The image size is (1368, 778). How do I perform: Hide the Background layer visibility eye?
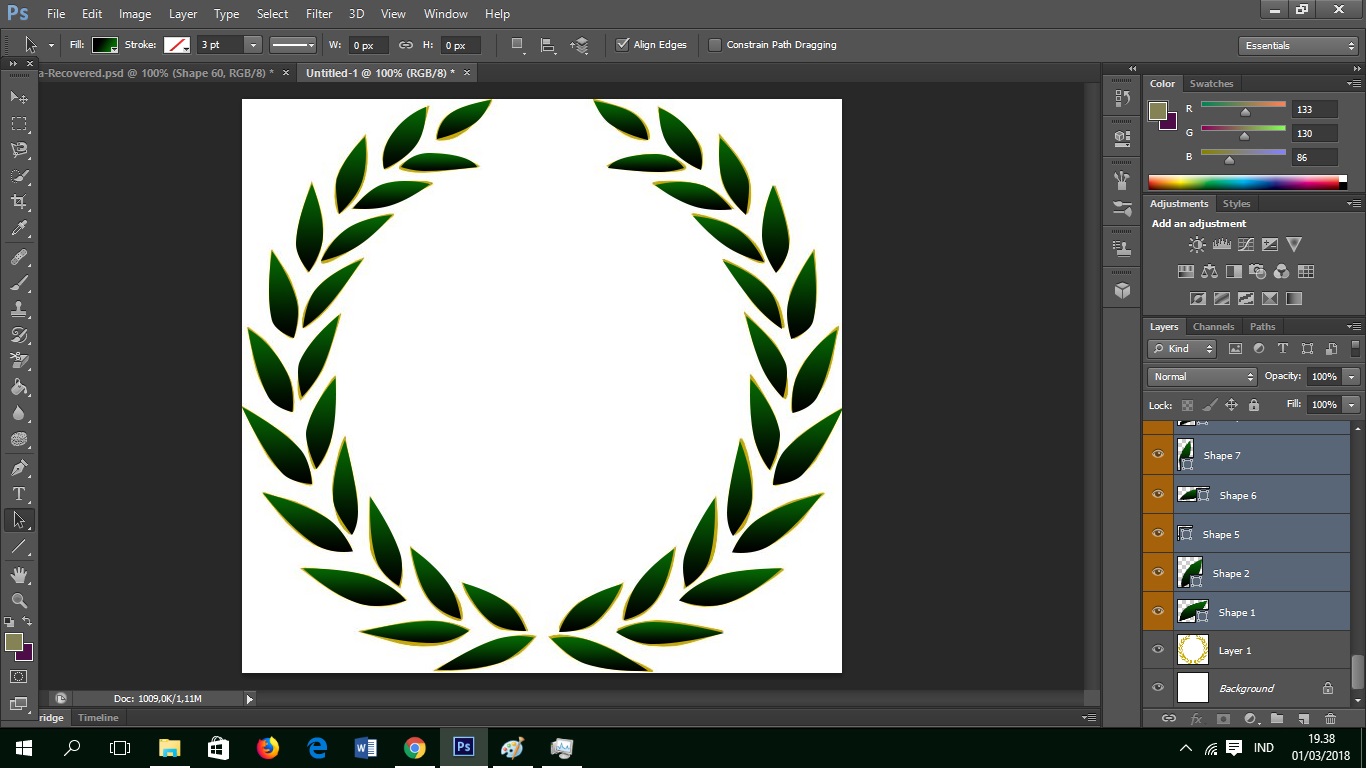pos(1158,688)
